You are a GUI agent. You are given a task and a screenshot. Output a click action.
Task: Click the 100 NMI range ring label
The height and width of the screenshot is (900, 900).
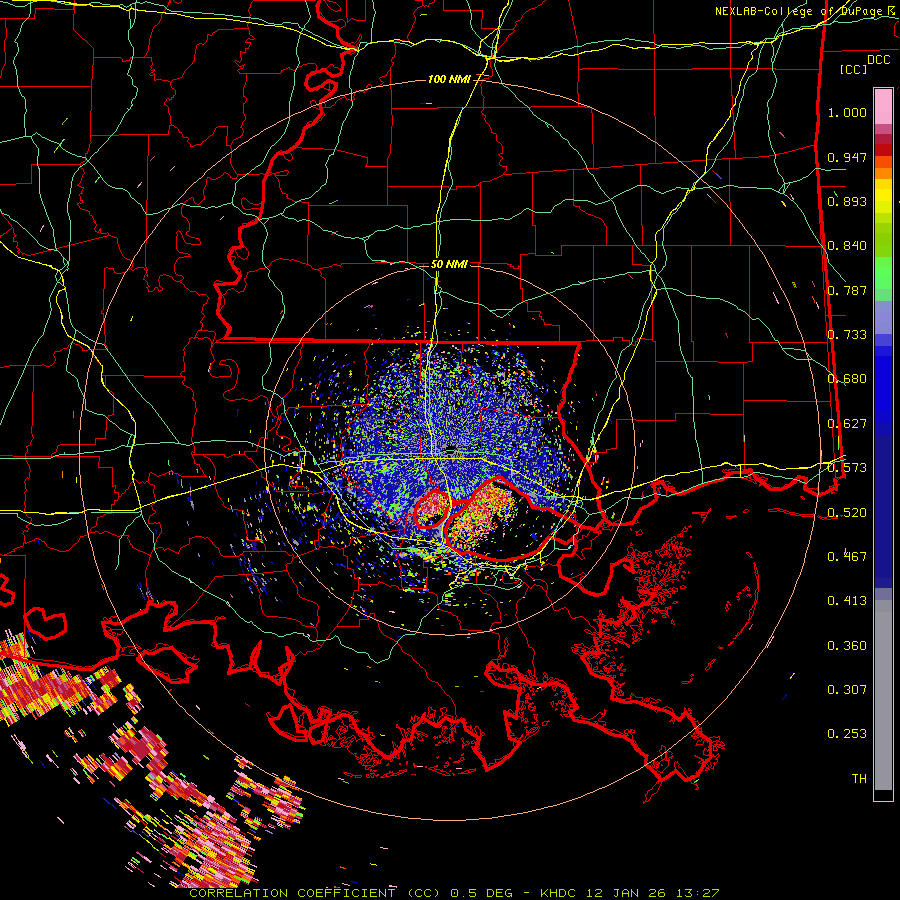[449, 79]
